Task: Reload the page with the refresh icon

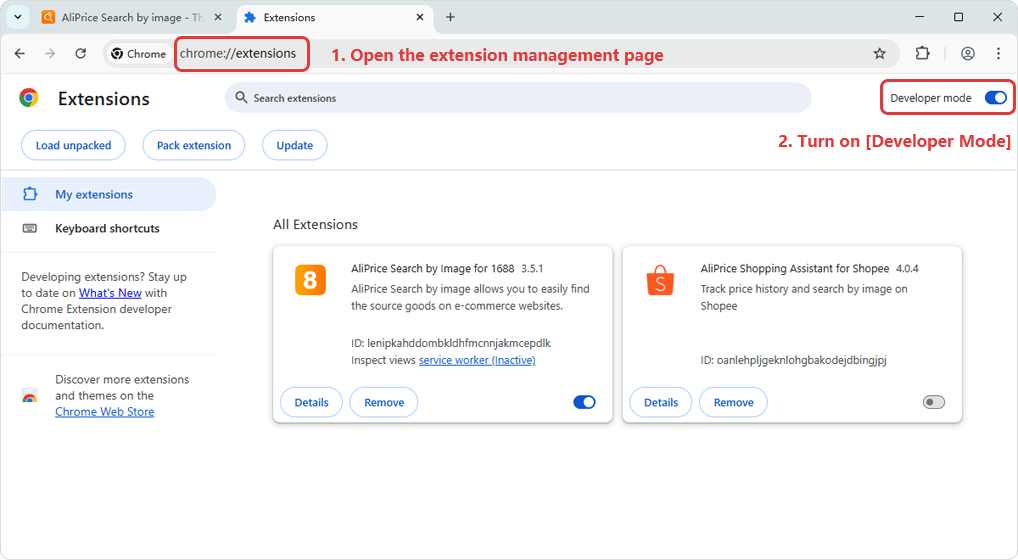Action: (81, 54)
